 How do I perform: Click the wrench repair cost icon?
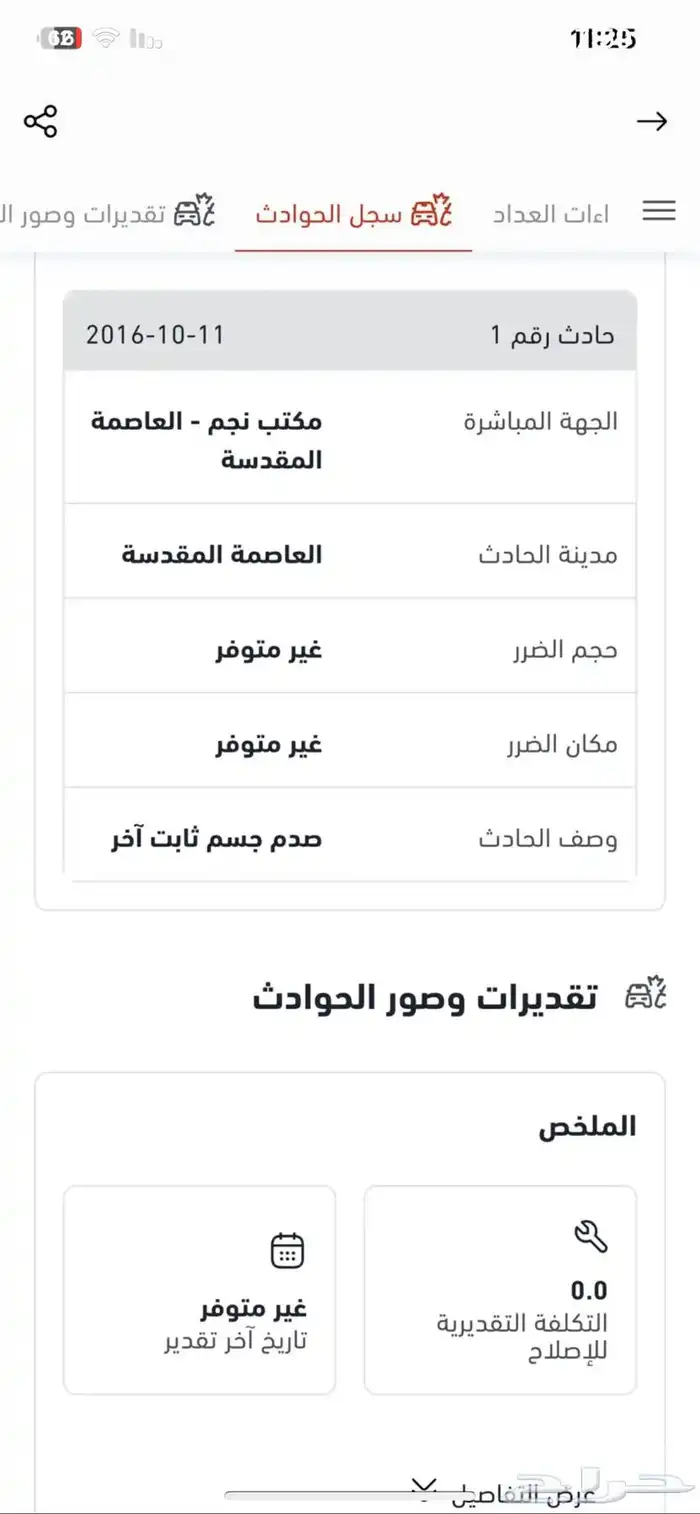point(590,1237)
